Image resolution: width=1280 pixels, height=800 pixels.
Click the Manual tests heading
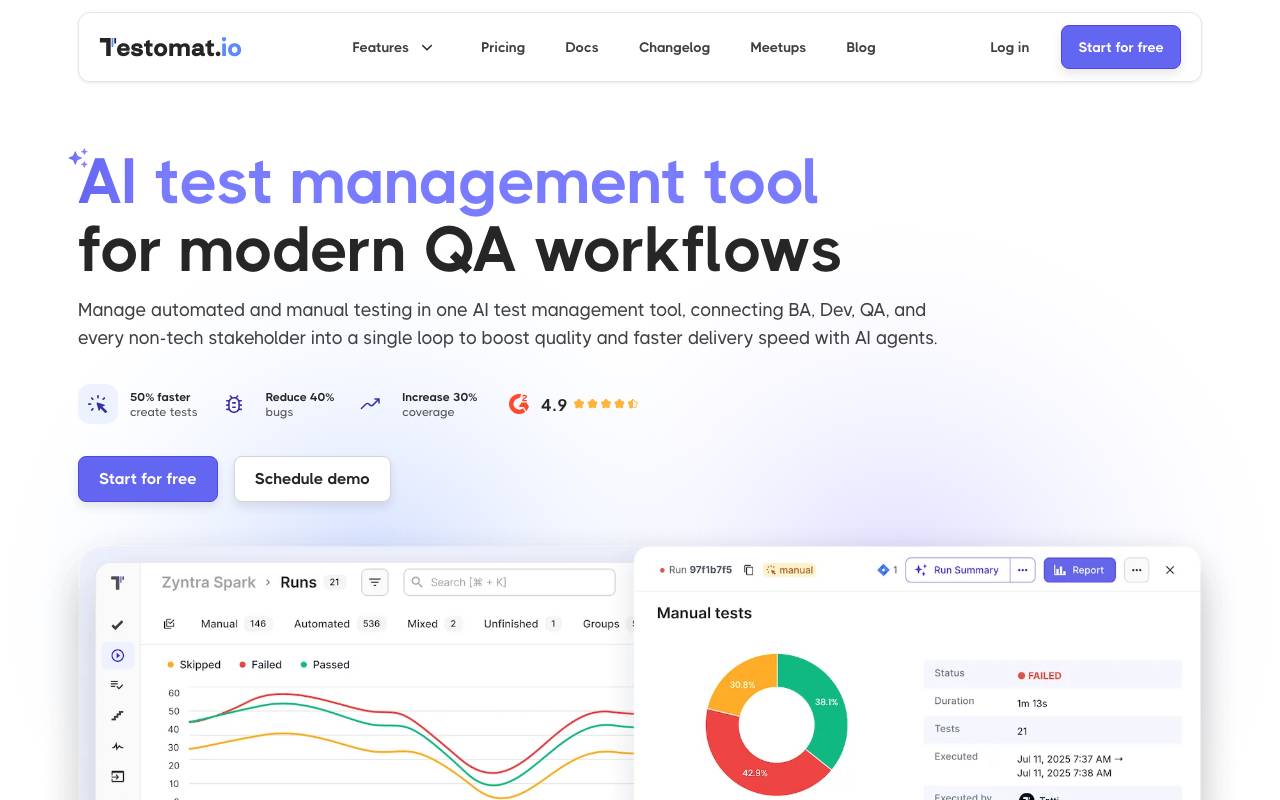click(704, 613)
